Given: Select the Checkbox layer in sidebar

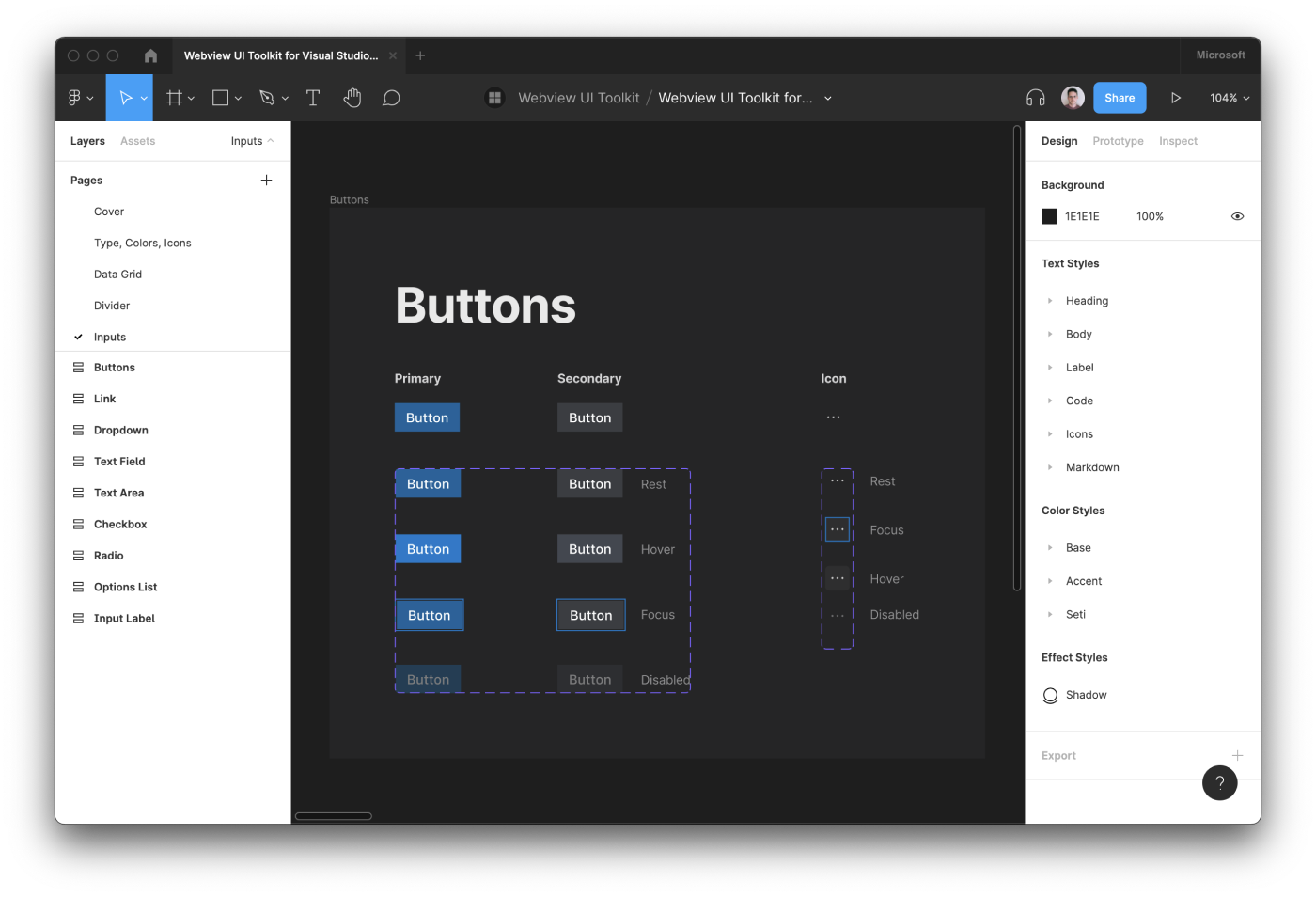Looking at the screenshot, I should pyautogui.click(x=120, y=524).
